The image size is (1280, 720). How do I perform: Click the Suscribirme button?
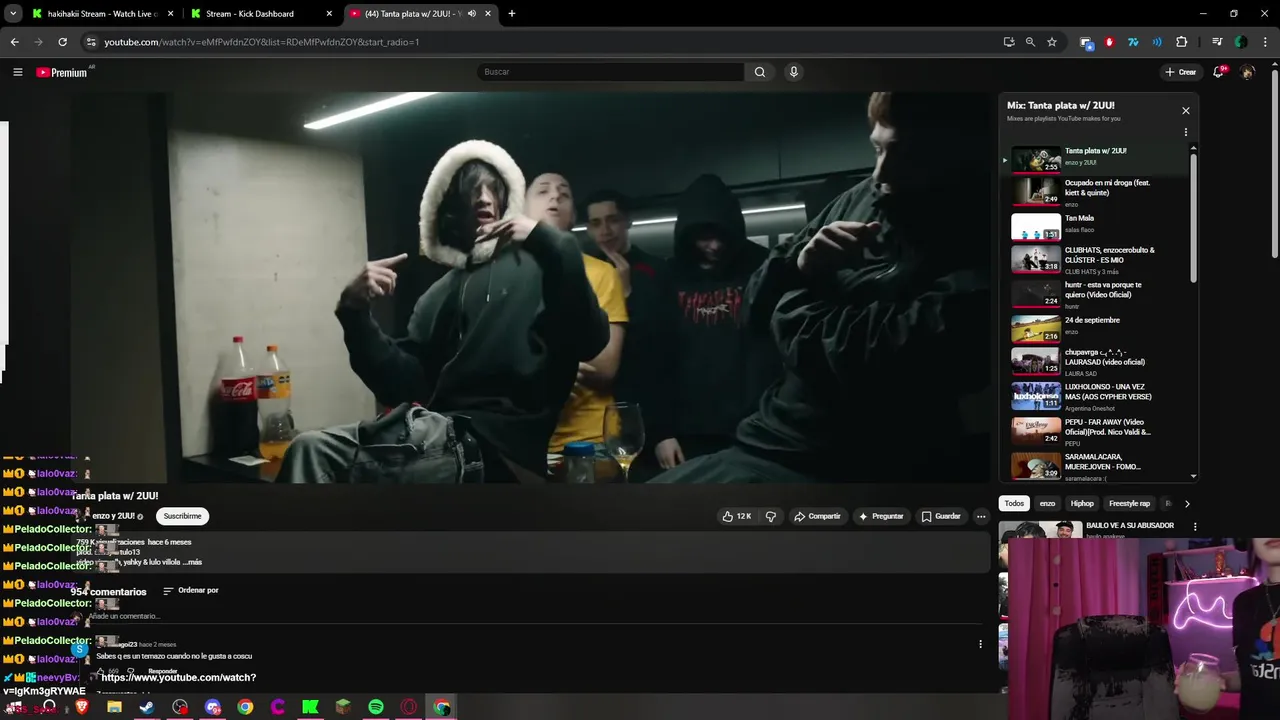182,516
